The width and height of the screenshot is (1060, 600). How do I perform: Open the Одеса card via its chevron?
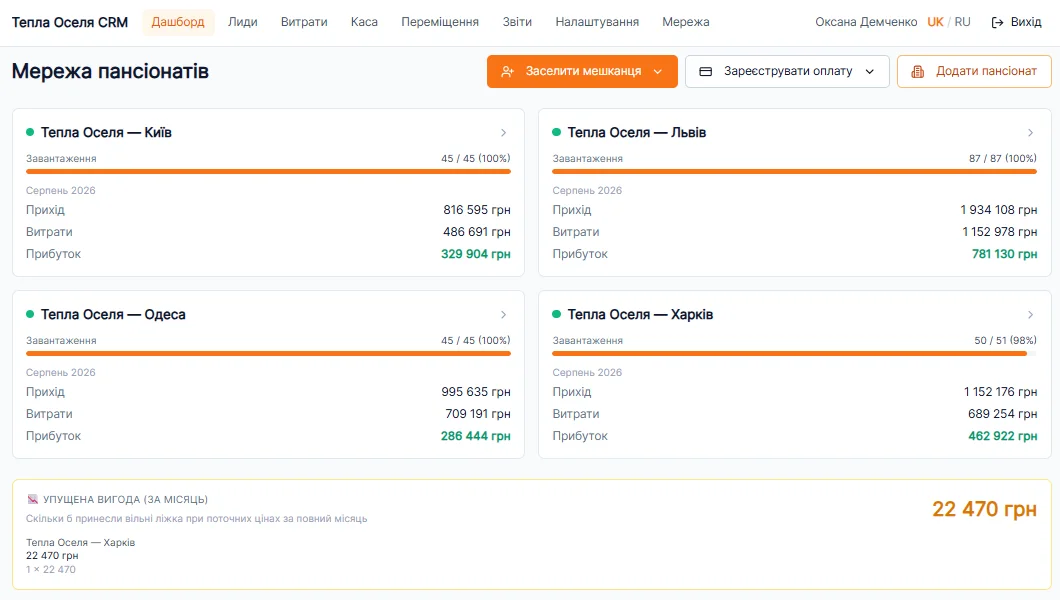(x=504, y=314)
